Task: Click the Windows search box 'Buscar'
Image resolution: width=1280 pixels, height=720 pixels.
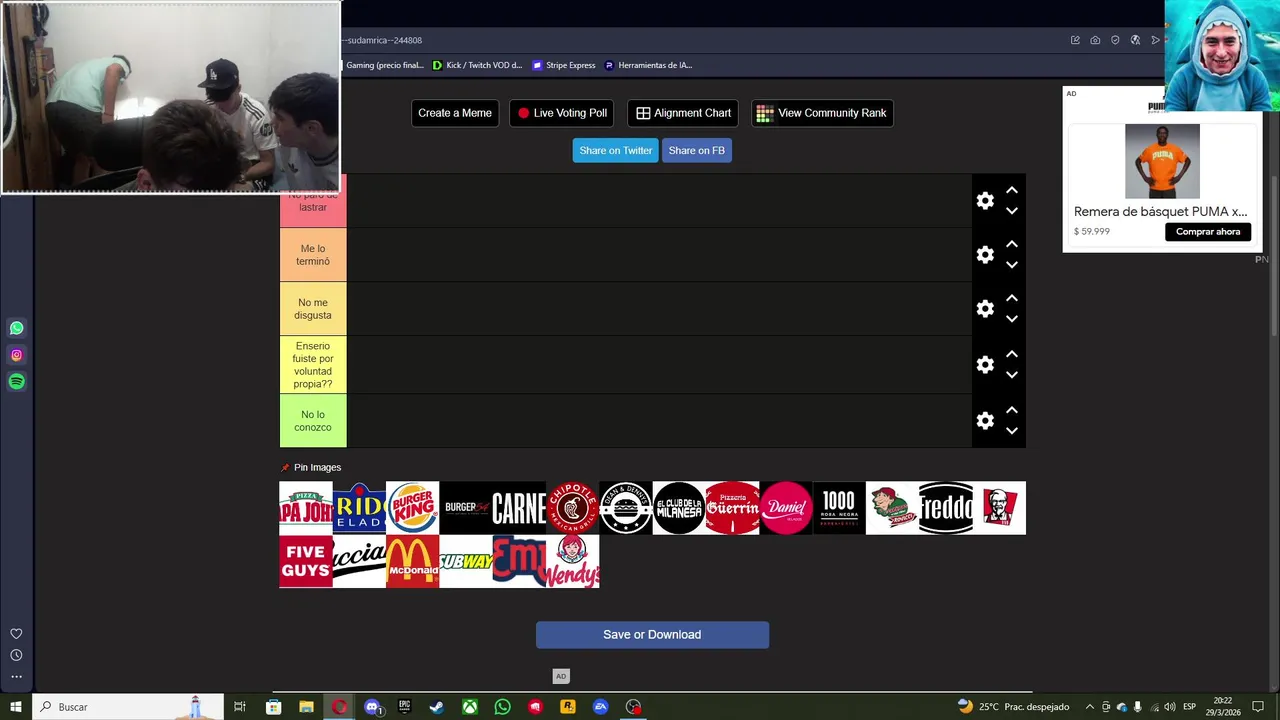Action: (x=128, y=707)
